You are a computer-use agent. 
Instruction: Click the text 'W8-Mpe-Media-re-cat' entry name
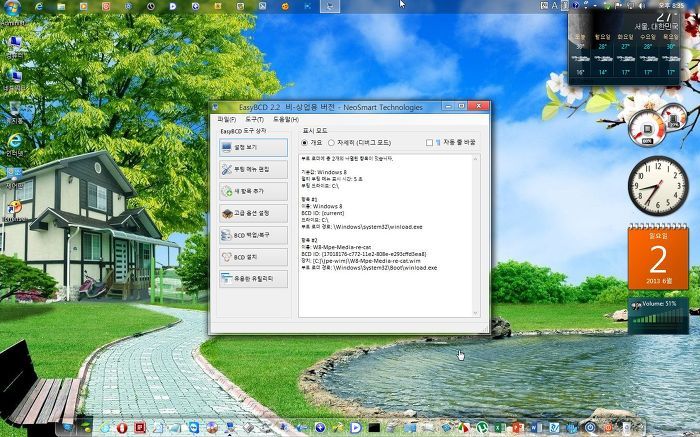point(342,247)
